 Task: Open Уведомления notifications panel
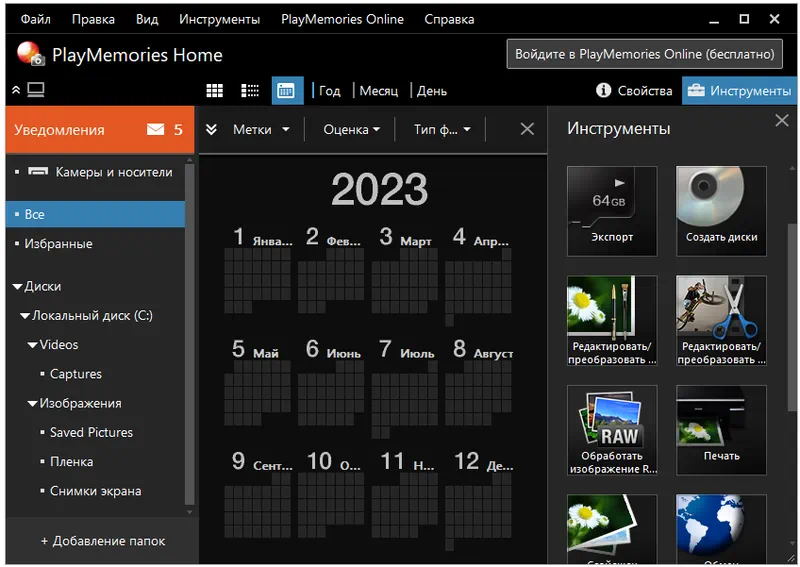pos(100,130)
